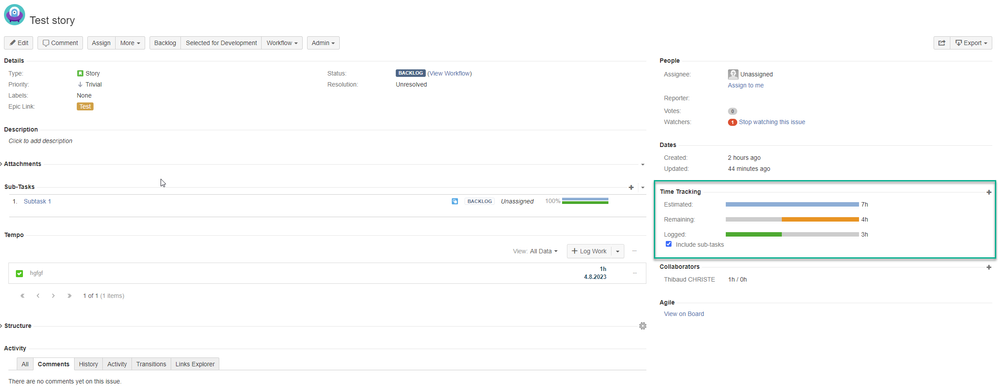Click the Updated 44 minutes ago value
Image resolution: width=998 pixels, height=388 pixels.
click(x=749, y=169)
